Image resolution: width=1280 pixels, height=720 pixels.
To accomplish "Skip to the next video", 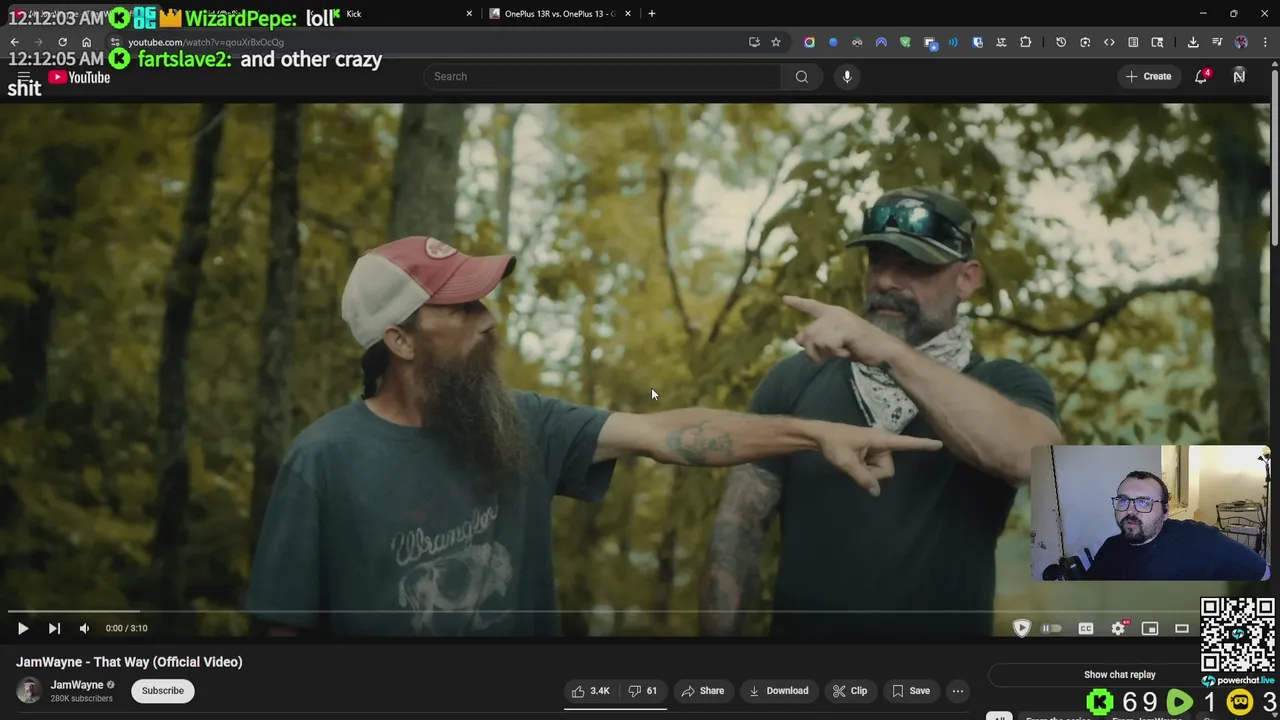I will coord(54,628).
